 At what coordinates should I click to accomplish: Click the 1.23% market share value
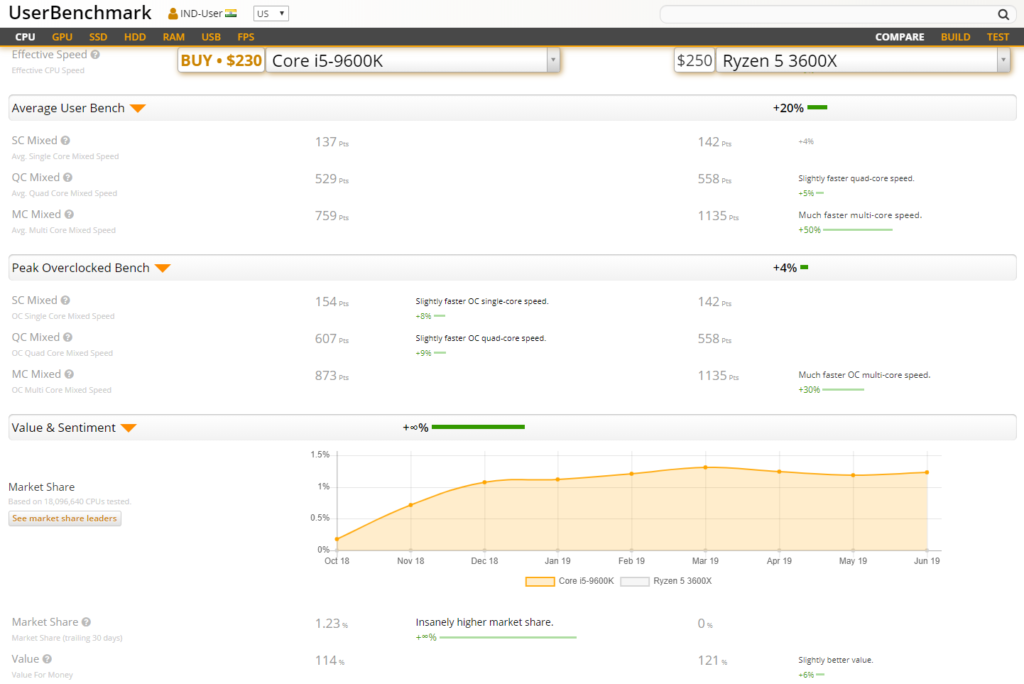(x=332, y=624)
